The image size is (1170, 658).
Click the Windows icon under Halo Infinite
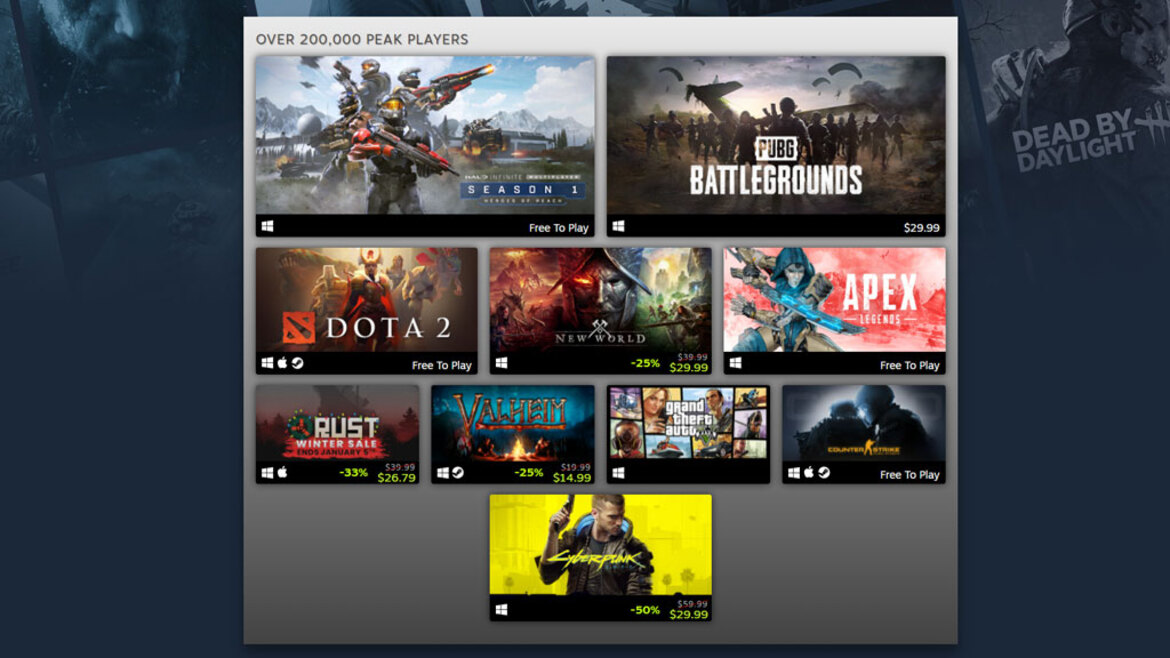coord(267,226)
